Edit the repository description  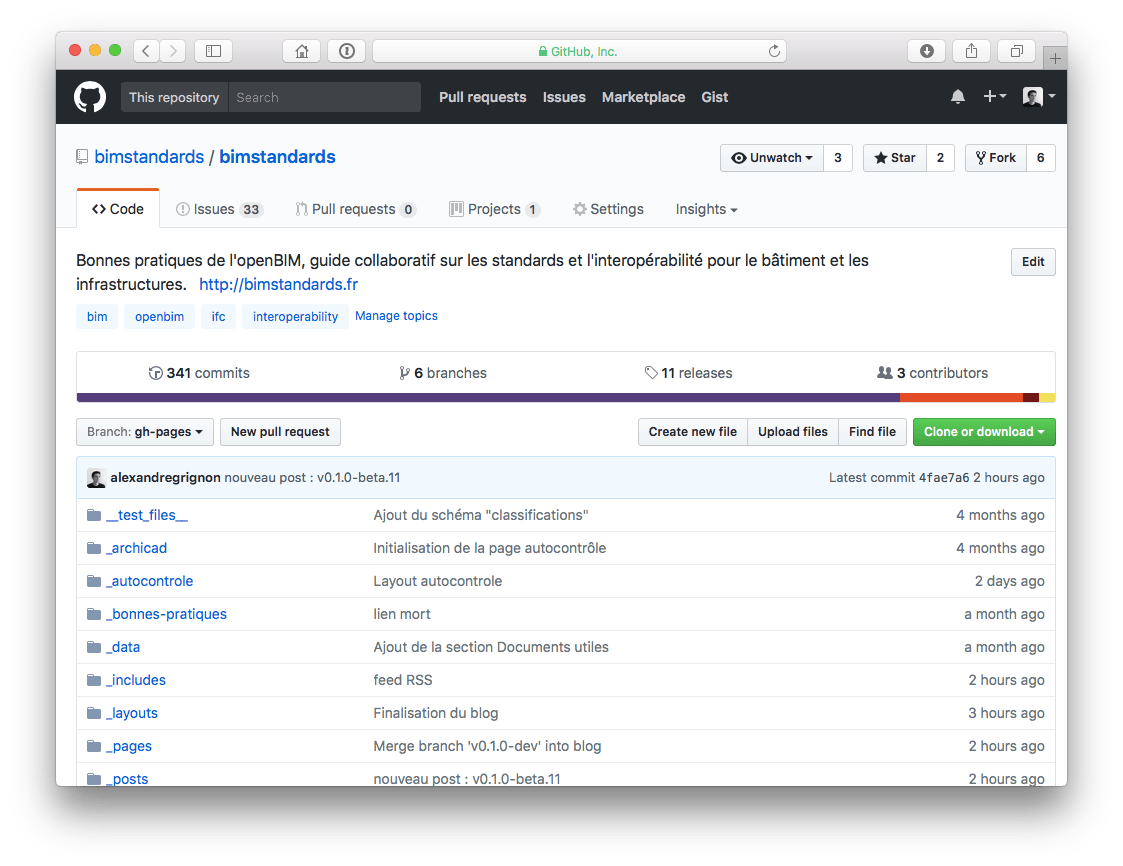1033,262
